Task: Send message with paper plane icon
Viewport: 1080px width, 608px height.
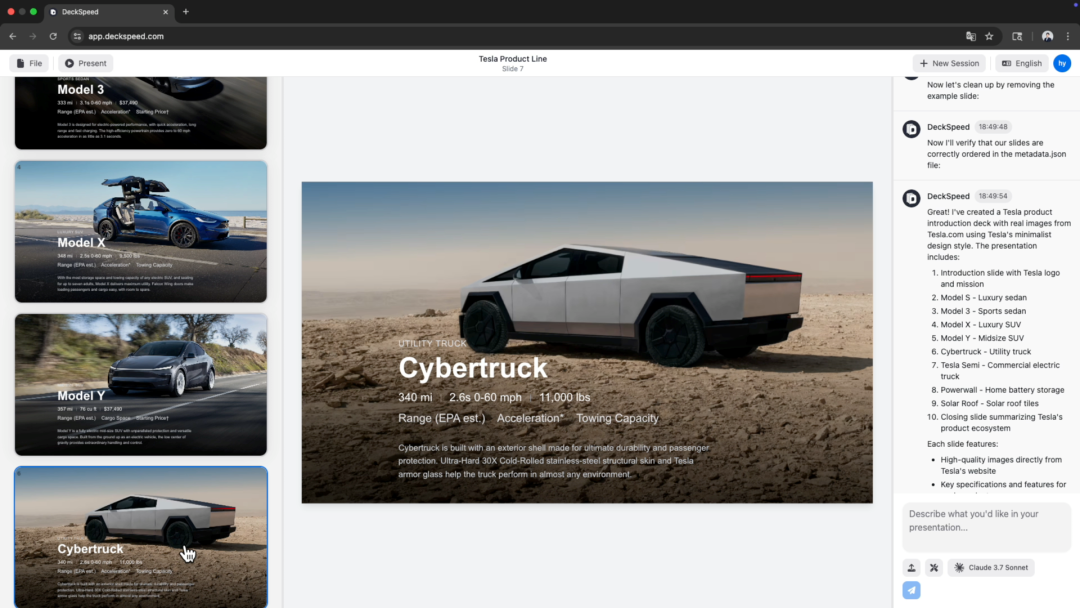Action: (911, 590)
